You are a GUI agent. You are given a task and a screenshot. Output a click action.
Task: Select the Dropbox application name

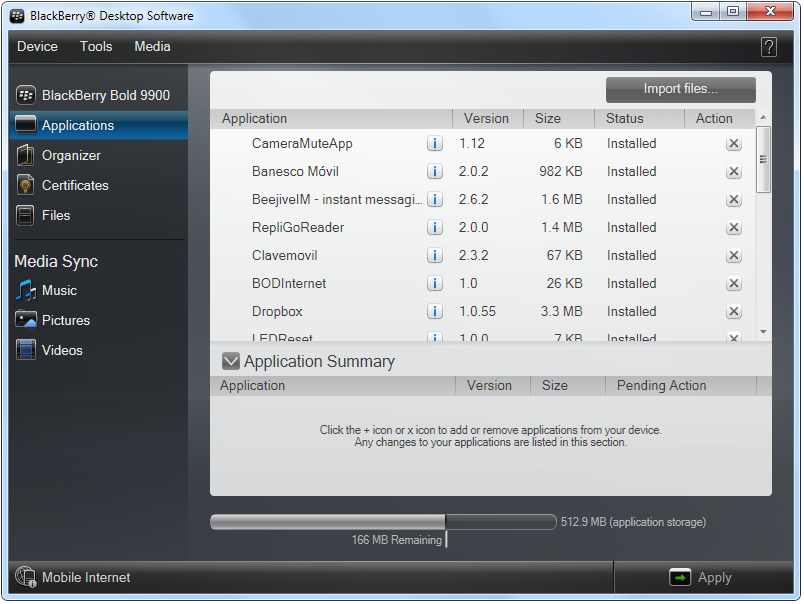pyautogui.click(x=277, y=311)
